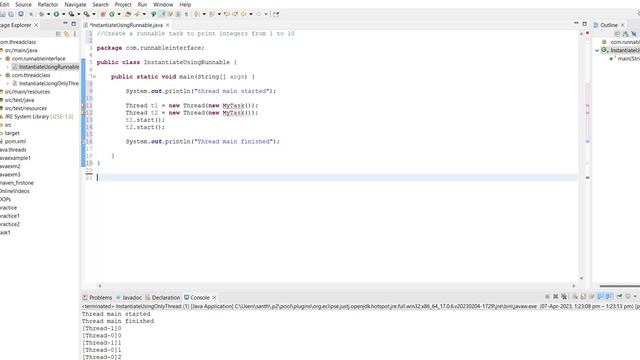640x360 pixels.
Task: Toggle Word Wrap in Console toolbar
Action: pyautogui.click(x=592, y=296)
